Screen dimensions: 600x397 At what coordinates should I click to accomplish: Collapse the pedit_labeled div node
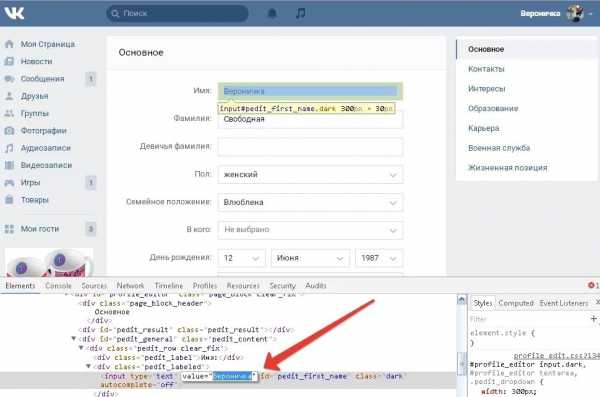88,366
